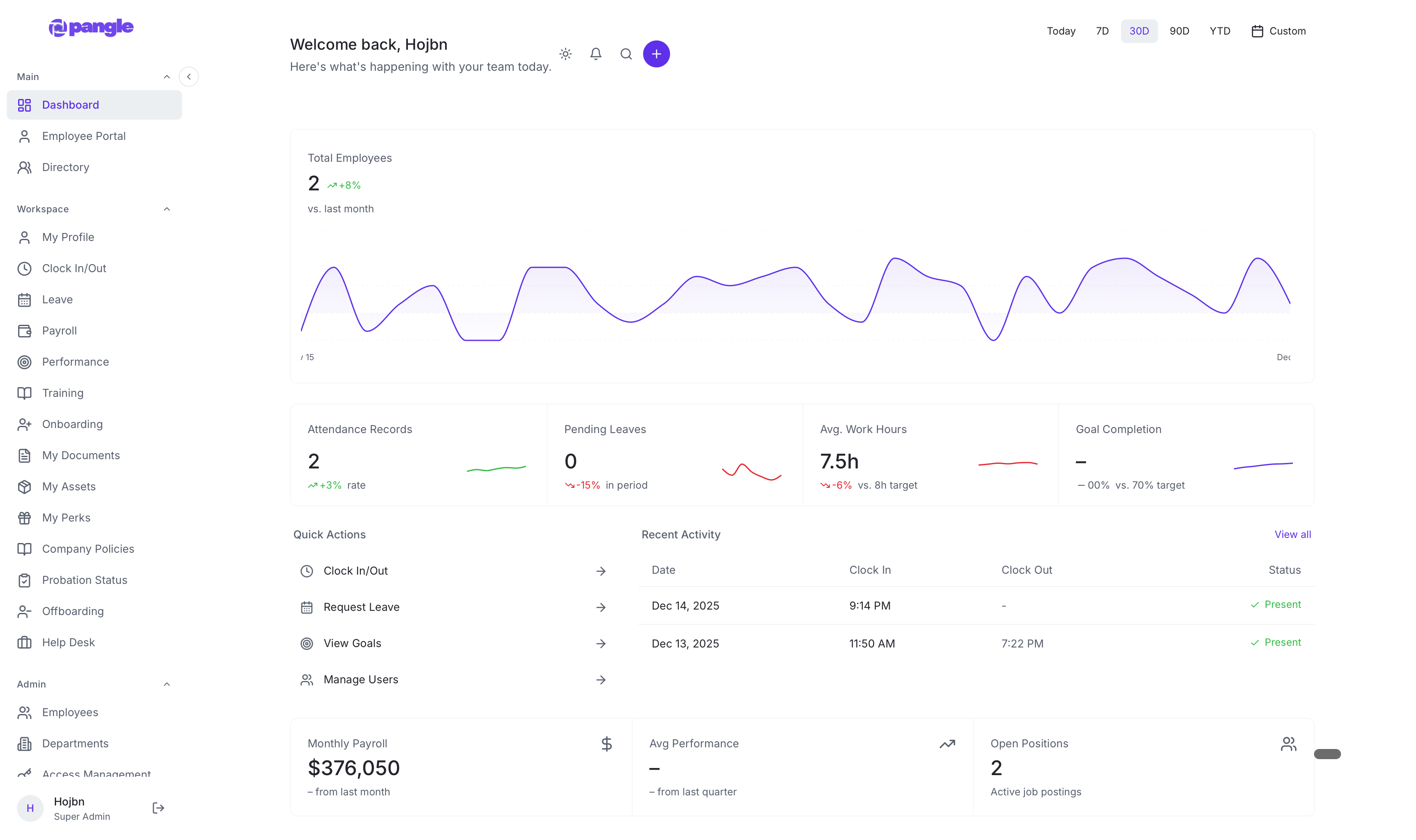Screen dimensions: 1416x840
Task: Open notifications bell icon
Action: pyautogui.click(x=595, y=54)
